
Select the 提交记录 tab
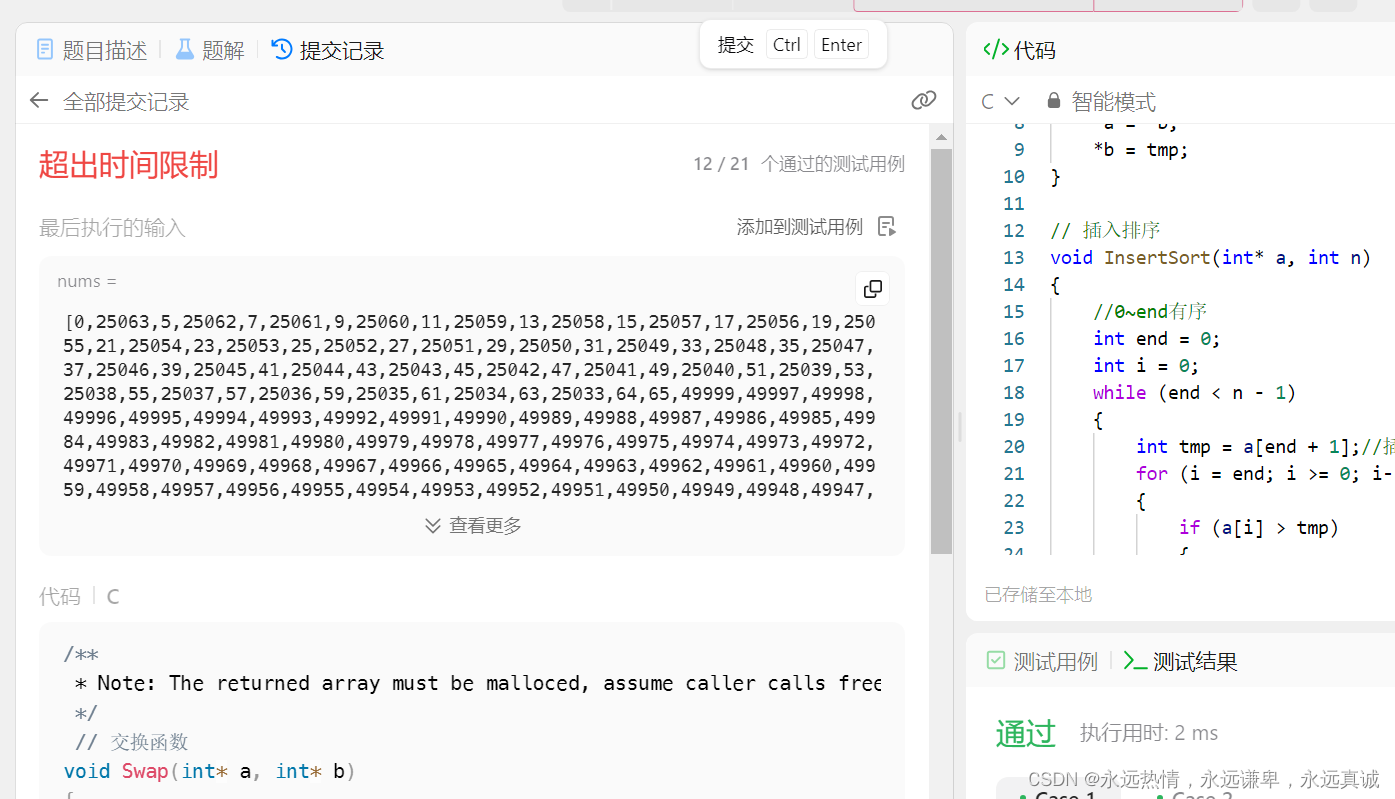click(x=328, y=50)
